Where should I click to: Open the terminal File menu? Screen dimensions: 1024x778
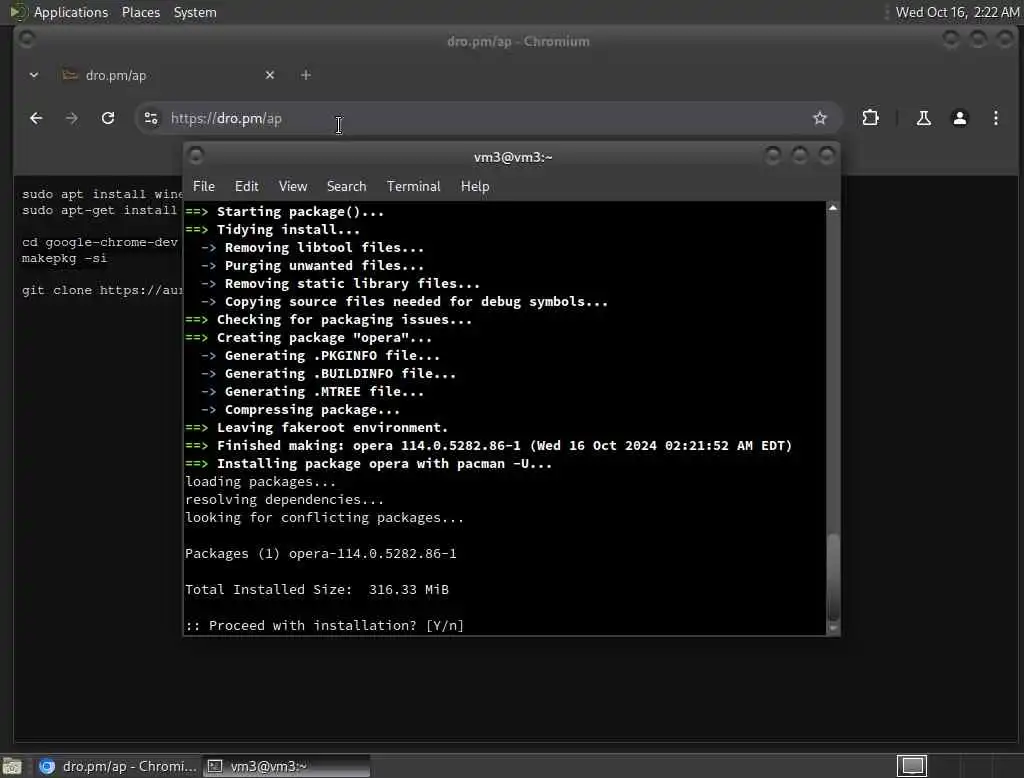point(204,186)
